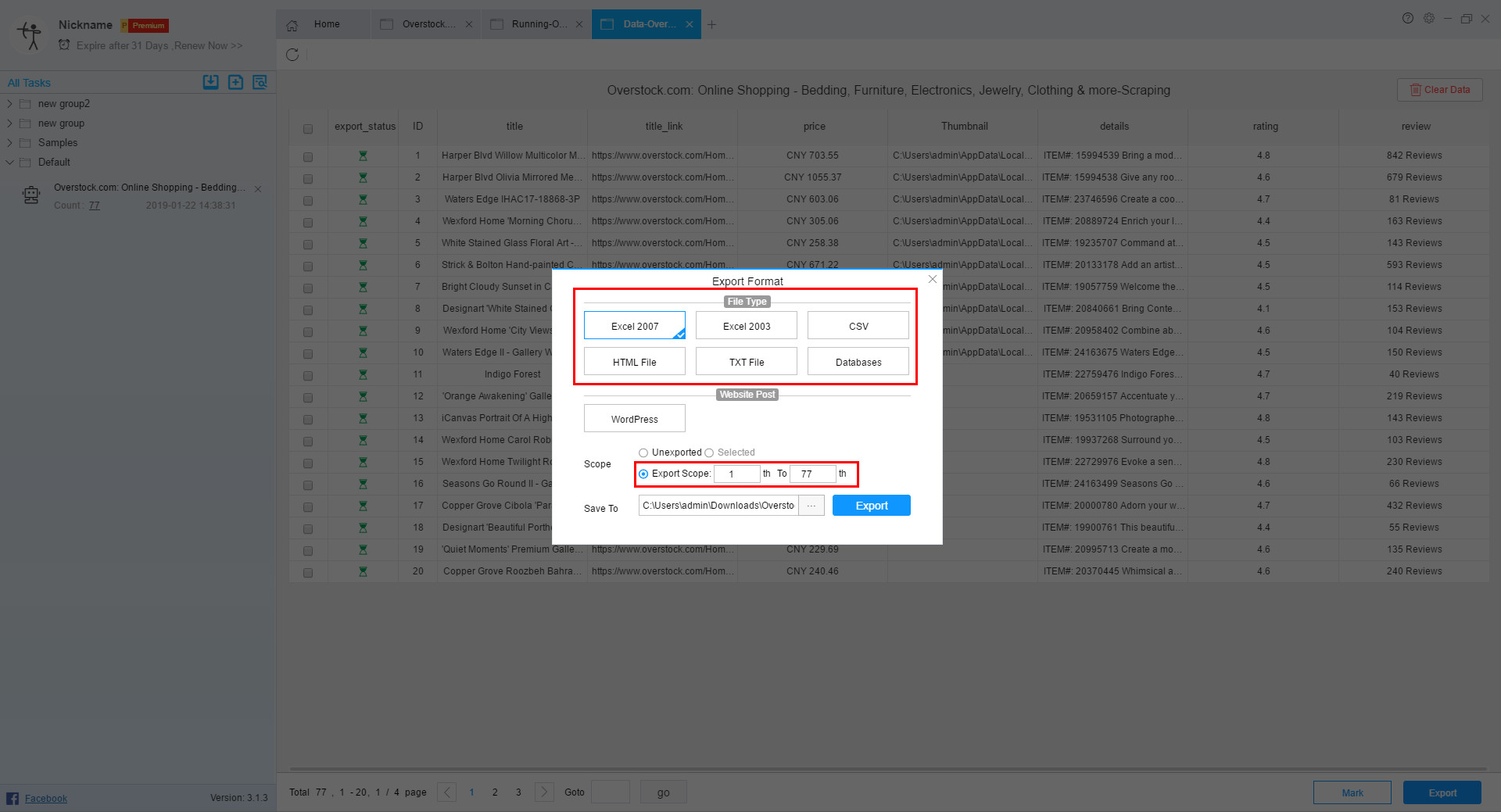Expand the new group2 folder

coord(9,103)
